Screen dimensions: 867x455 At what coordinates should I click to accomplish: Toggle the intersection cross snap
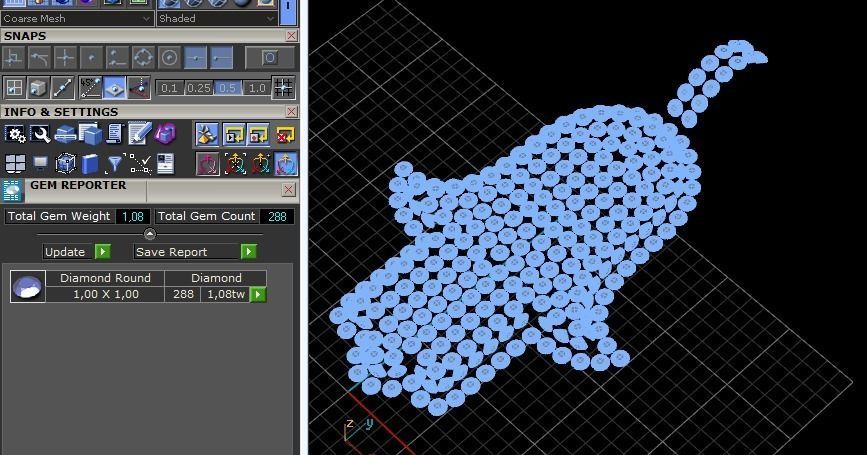pyautogui.click(x=65, y=57)
